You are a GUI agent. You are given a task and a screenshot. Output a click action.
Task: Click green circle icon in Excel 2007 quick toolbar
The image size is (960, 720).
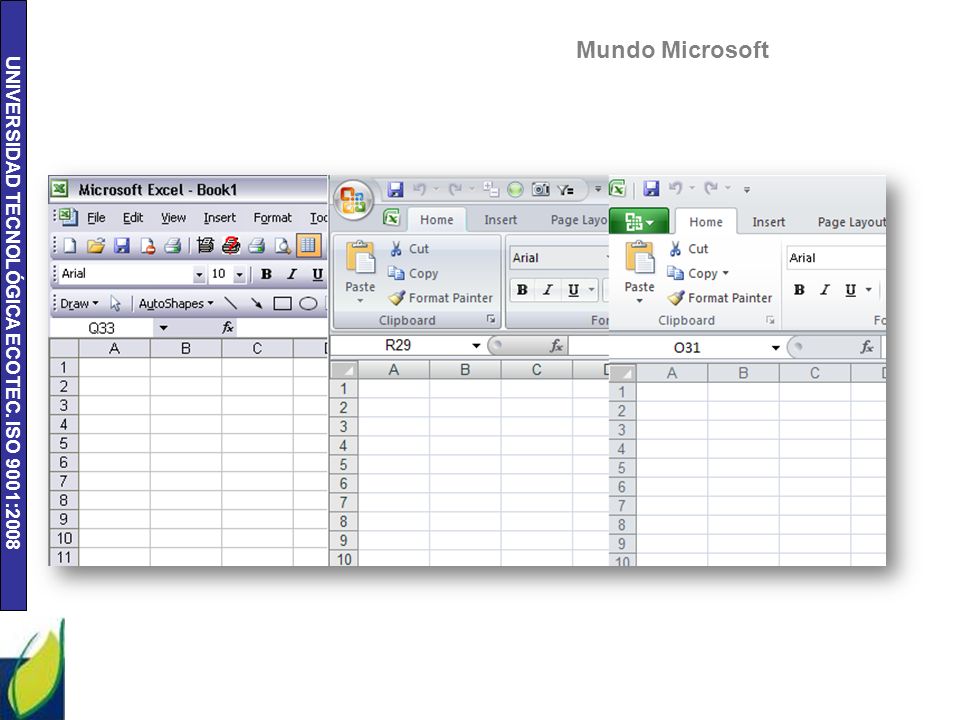click(516, 190)
